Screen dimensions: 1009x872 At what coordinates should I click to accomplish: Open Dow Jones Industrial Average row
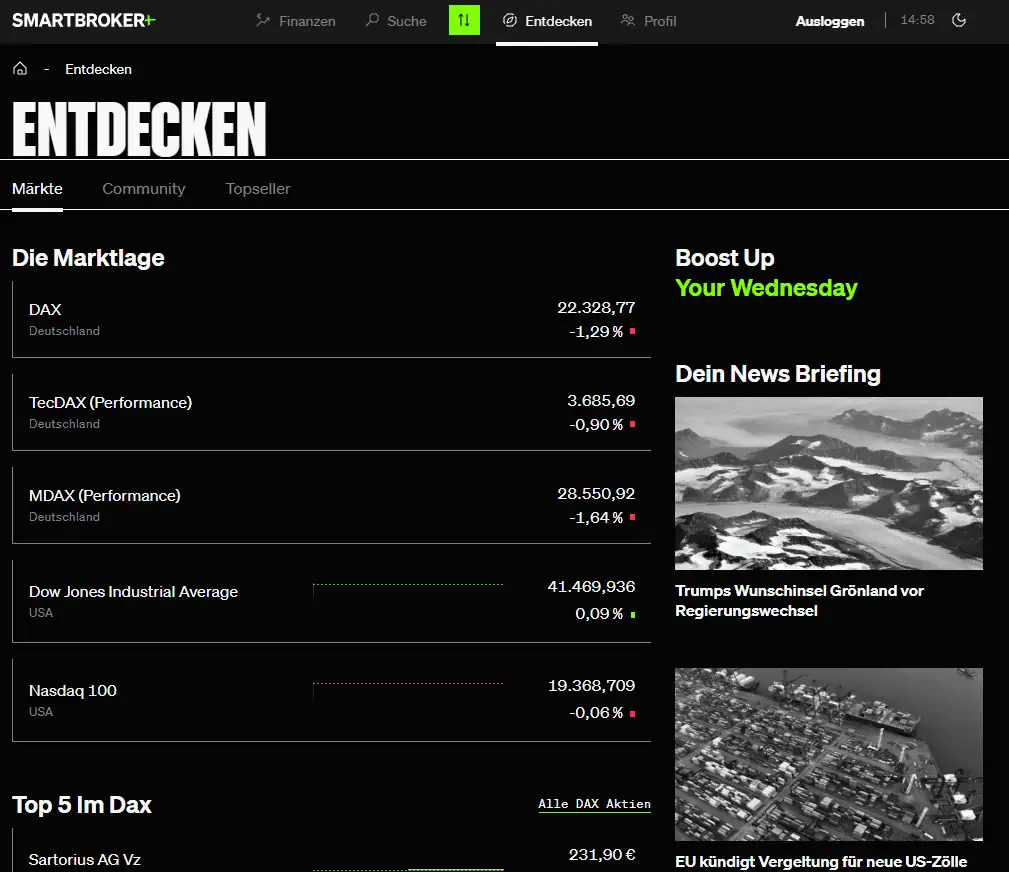coord(331,601)
